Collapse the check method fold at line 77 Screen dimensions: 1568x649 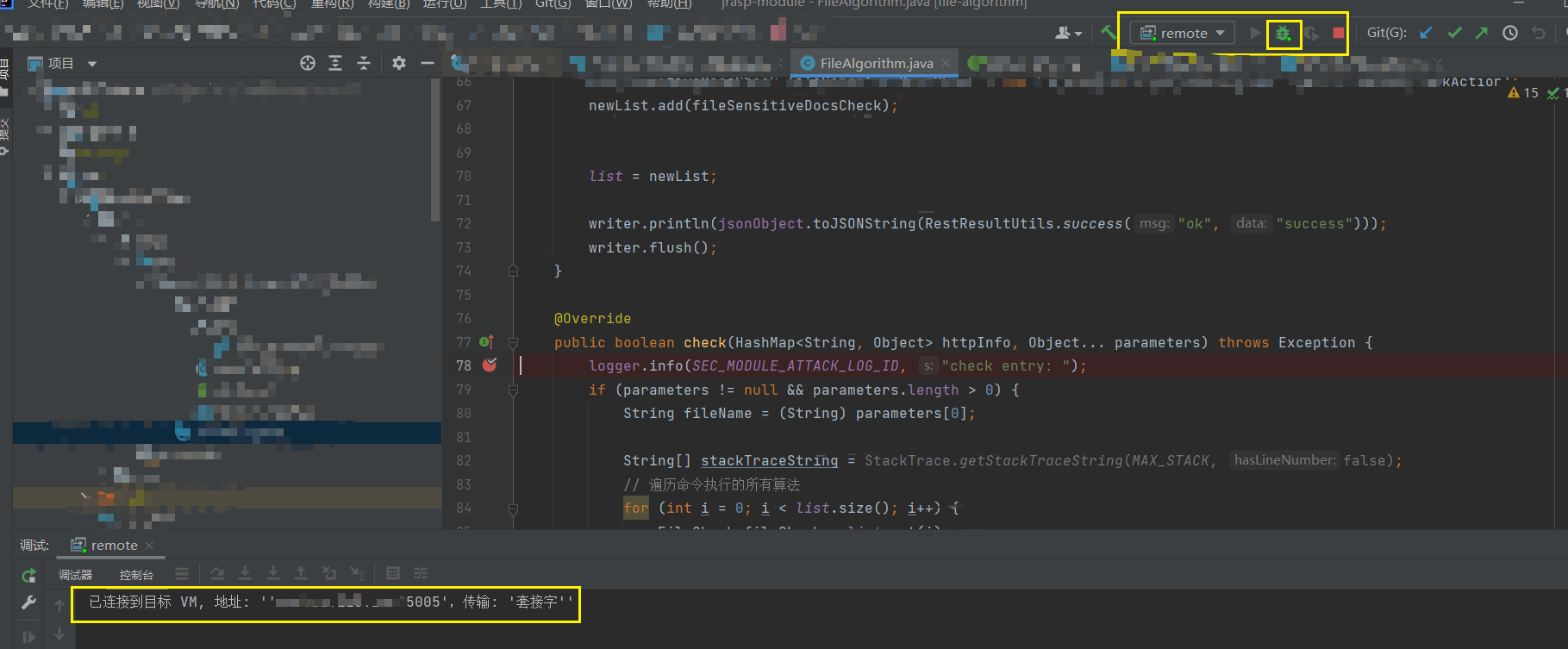(513, 342)
